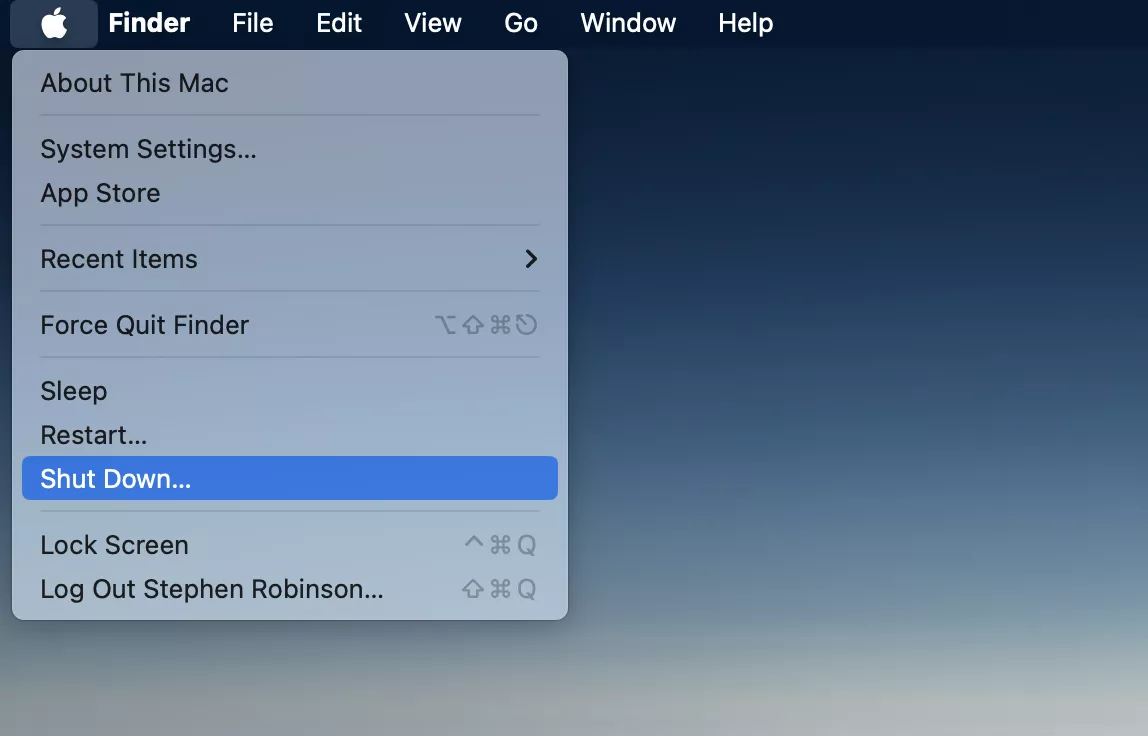Open the Go menu
This screenshot has width=1148, height=736.
pos(521,23)
